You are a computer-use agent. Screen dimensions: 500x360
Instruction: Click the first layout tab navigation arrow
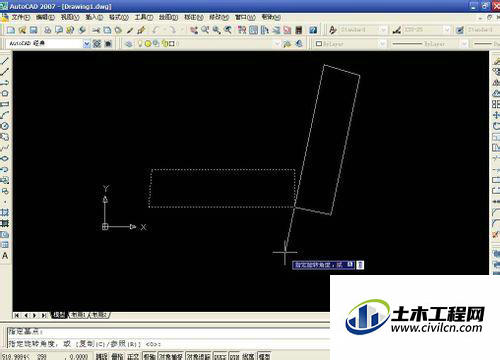point(17,315)
